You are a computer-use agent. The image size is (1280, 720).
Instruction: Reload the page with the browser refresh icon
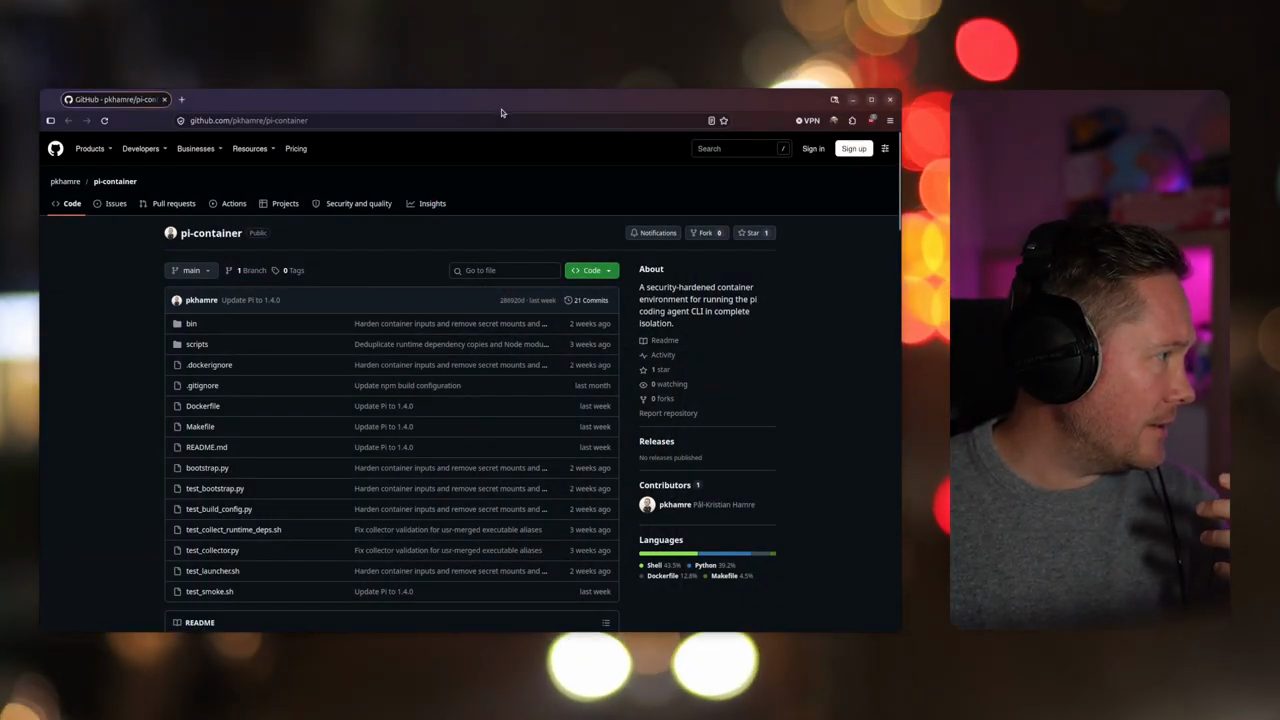coord(104,120)
